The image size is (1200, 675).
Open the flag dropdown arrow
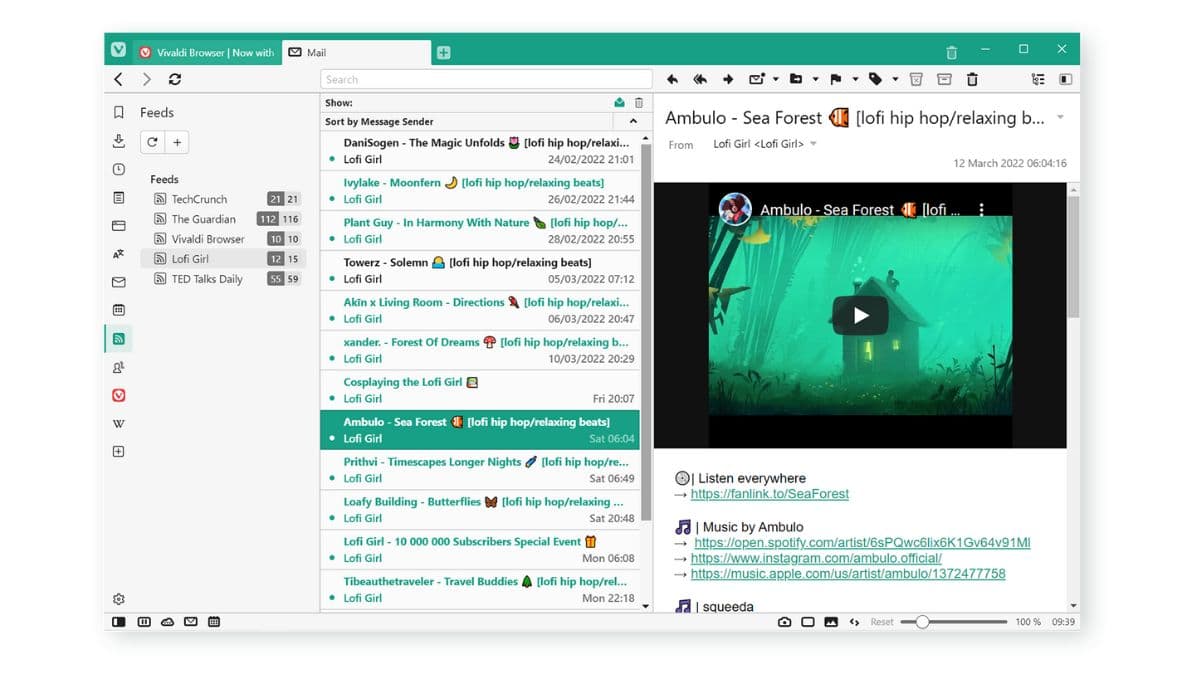[855, 79]
